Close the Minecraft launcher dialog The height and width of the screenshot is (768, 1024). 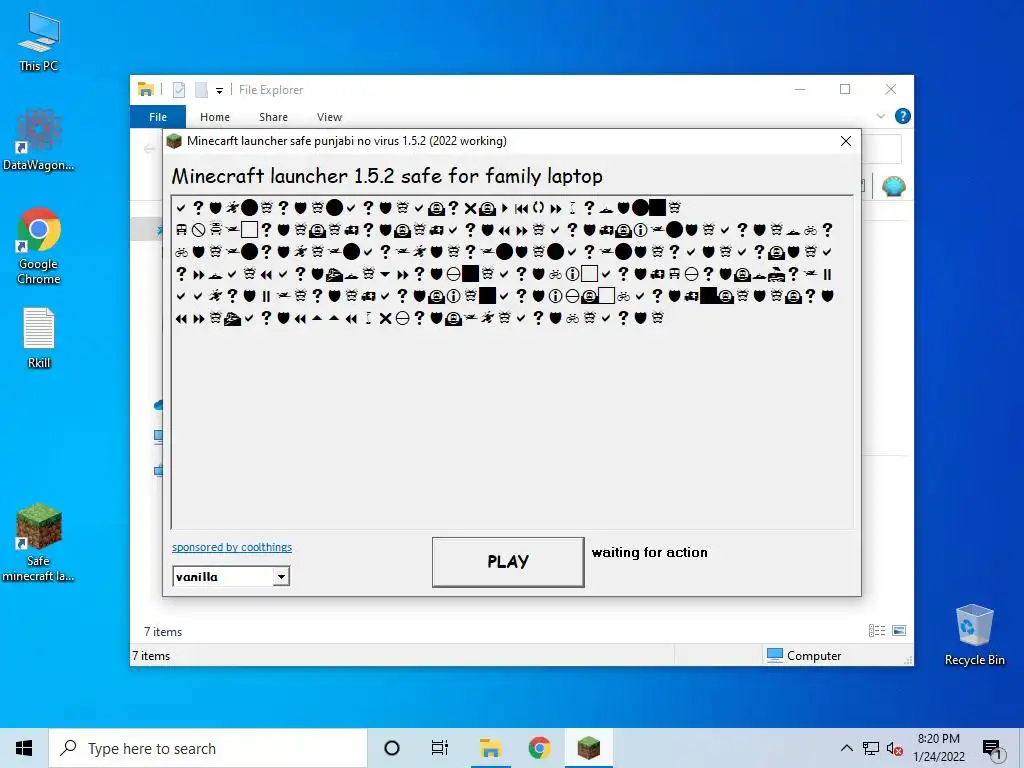point(846,141)
